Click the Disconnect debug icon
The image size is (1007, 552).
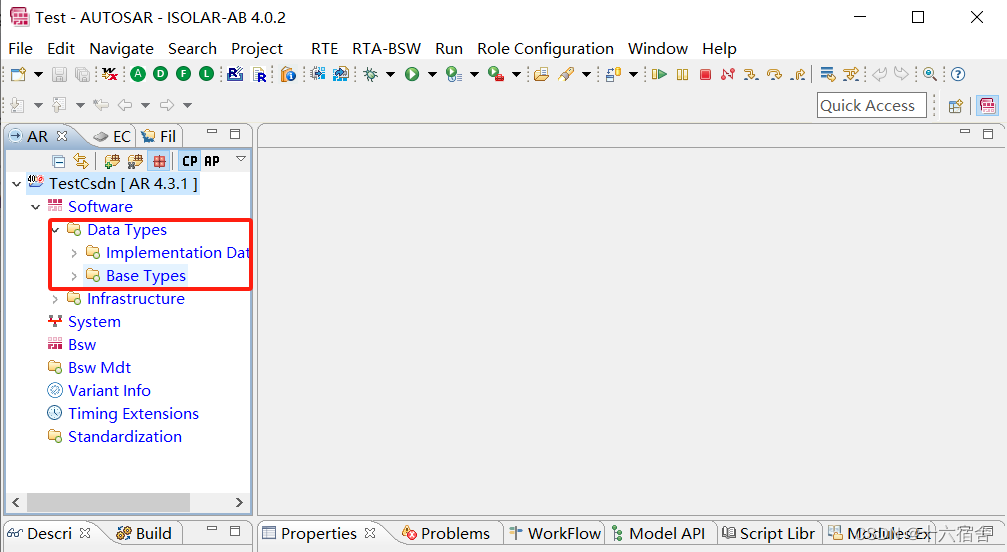click(x=728, y=74)
